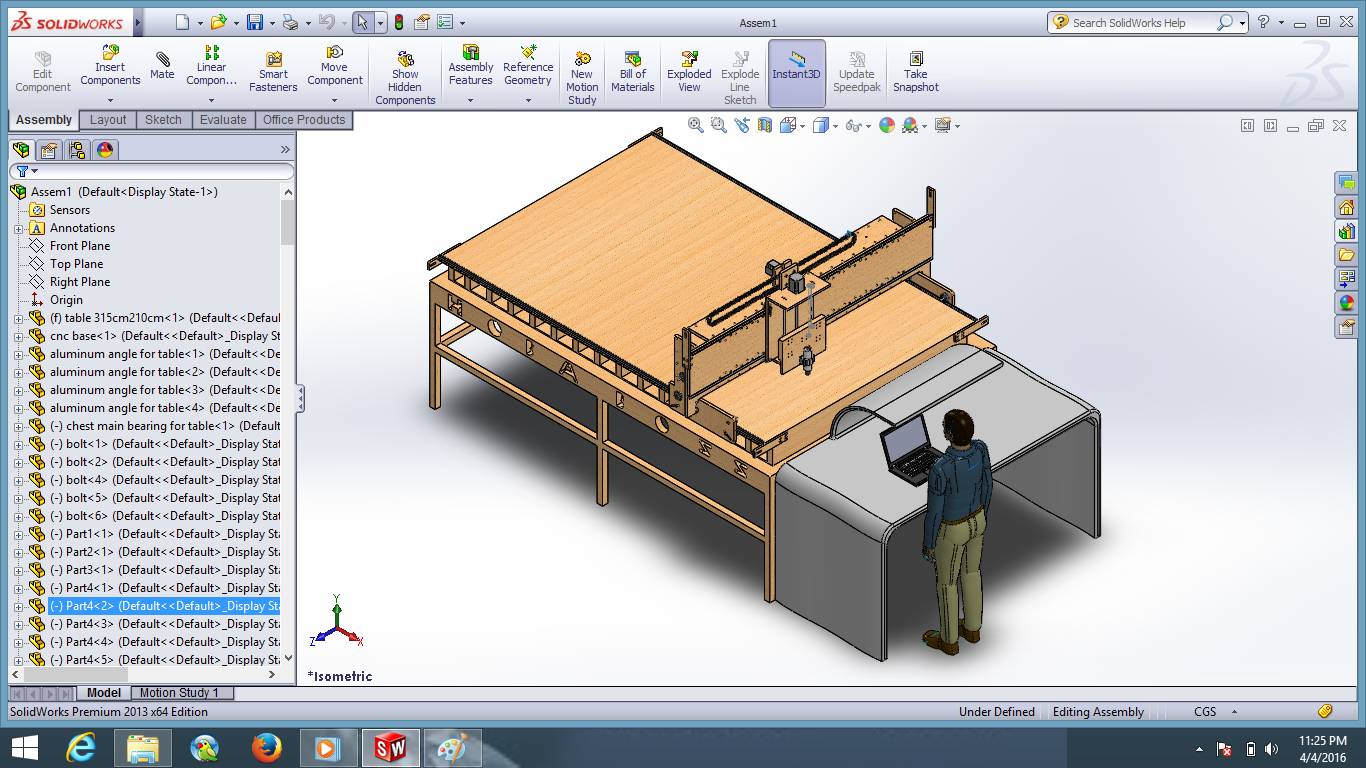Image resolution: width=1366 pixels, height=768 pixels.
Task: Click the Zoom to Fit icon
Action: [x=696, y=125]
